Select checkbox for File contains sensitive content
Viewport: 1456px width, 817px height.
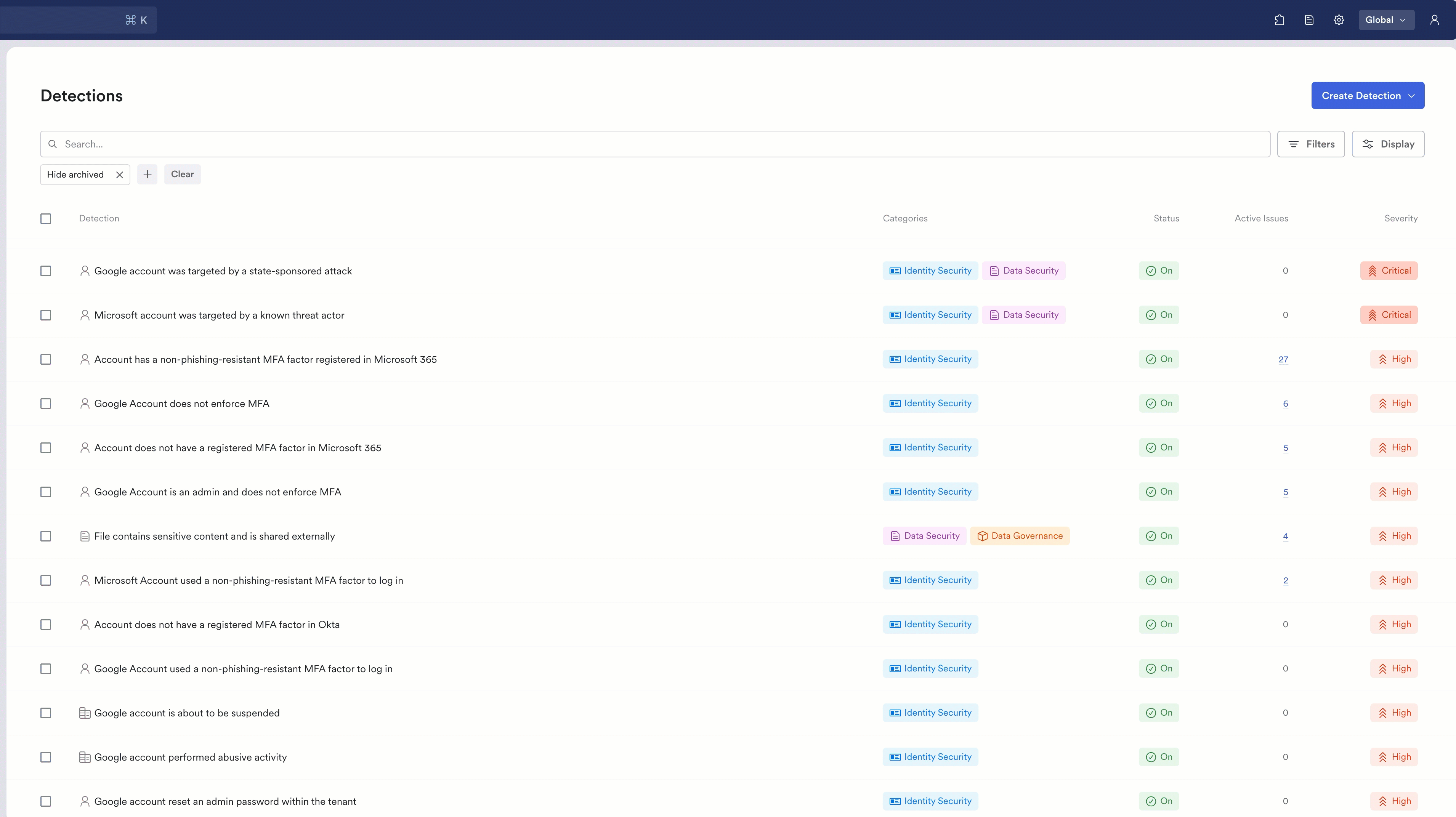46,536
